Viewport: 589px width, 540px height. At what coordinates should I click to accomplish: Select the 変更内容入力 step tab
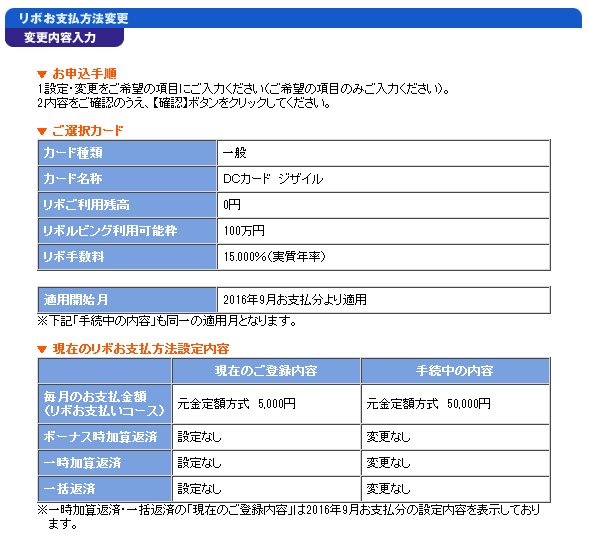[x=64, y=38]
